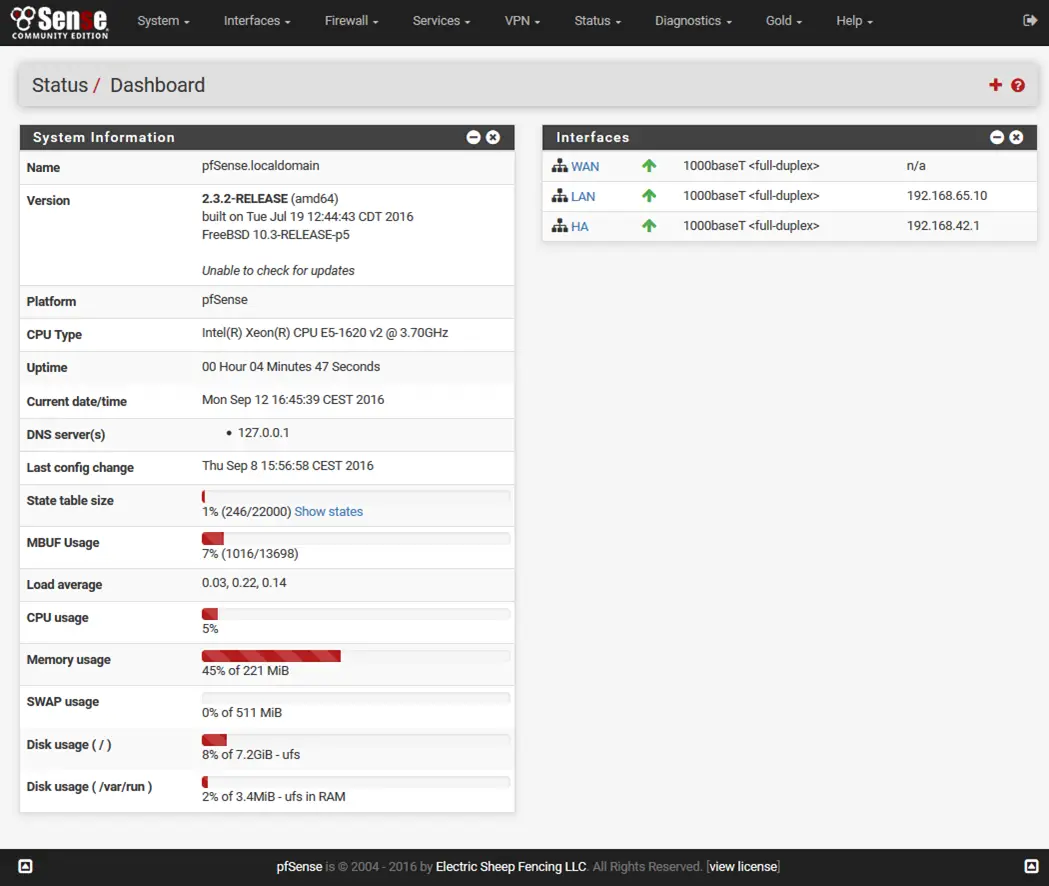
Task: Open the WAN interface link
Action: point(585,167)
